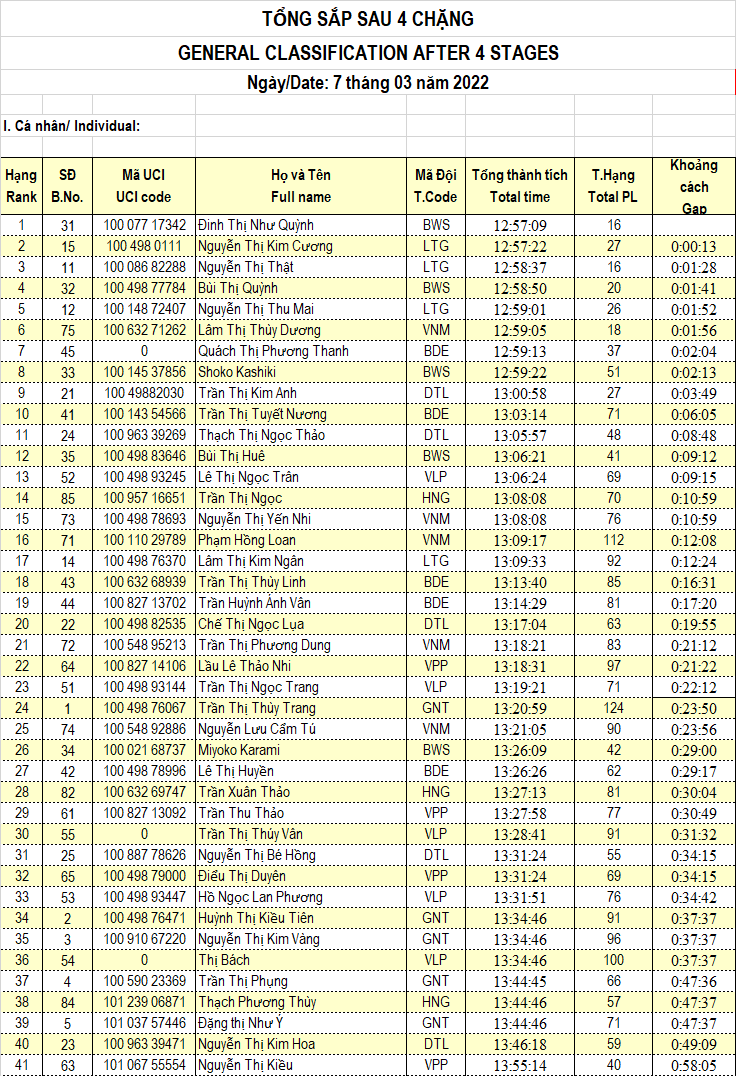Select the 'GENERAL CLASSIFICATION AFTER 4 STAGES' heading

pos(367,52)
